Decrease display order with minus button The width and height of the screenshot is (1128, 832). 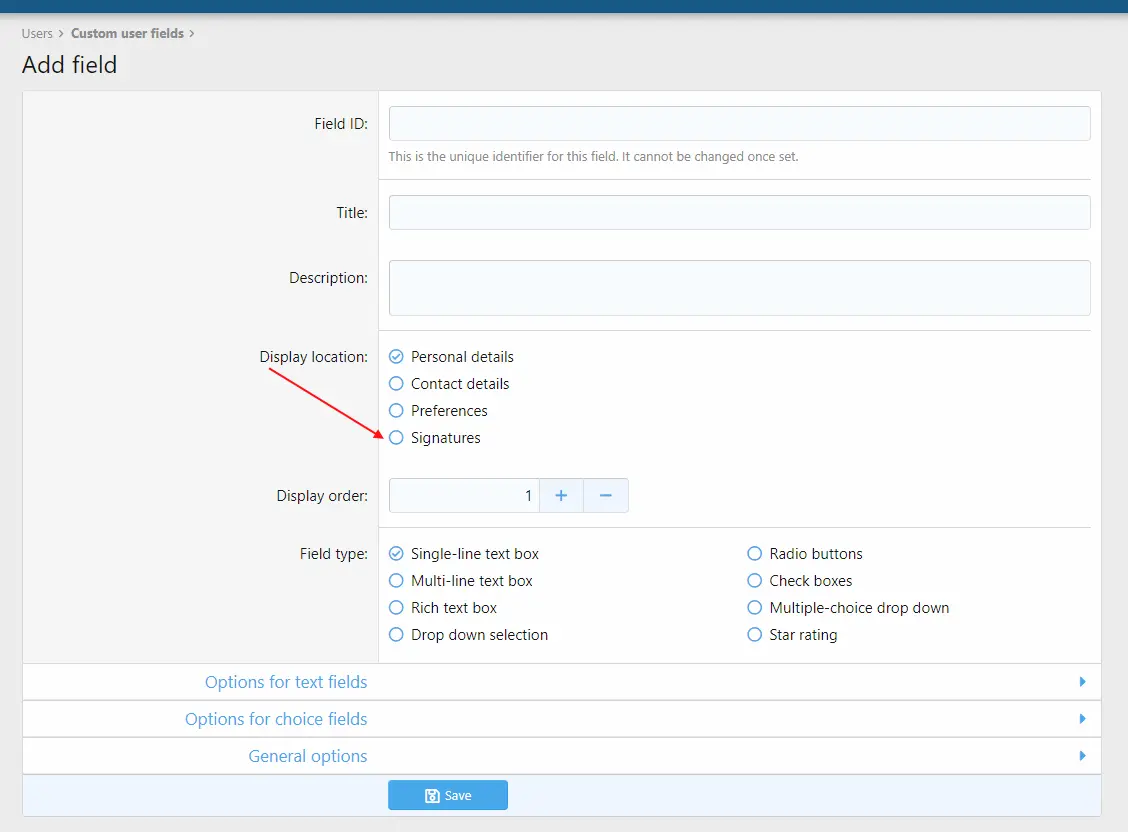tap(606, 495)
